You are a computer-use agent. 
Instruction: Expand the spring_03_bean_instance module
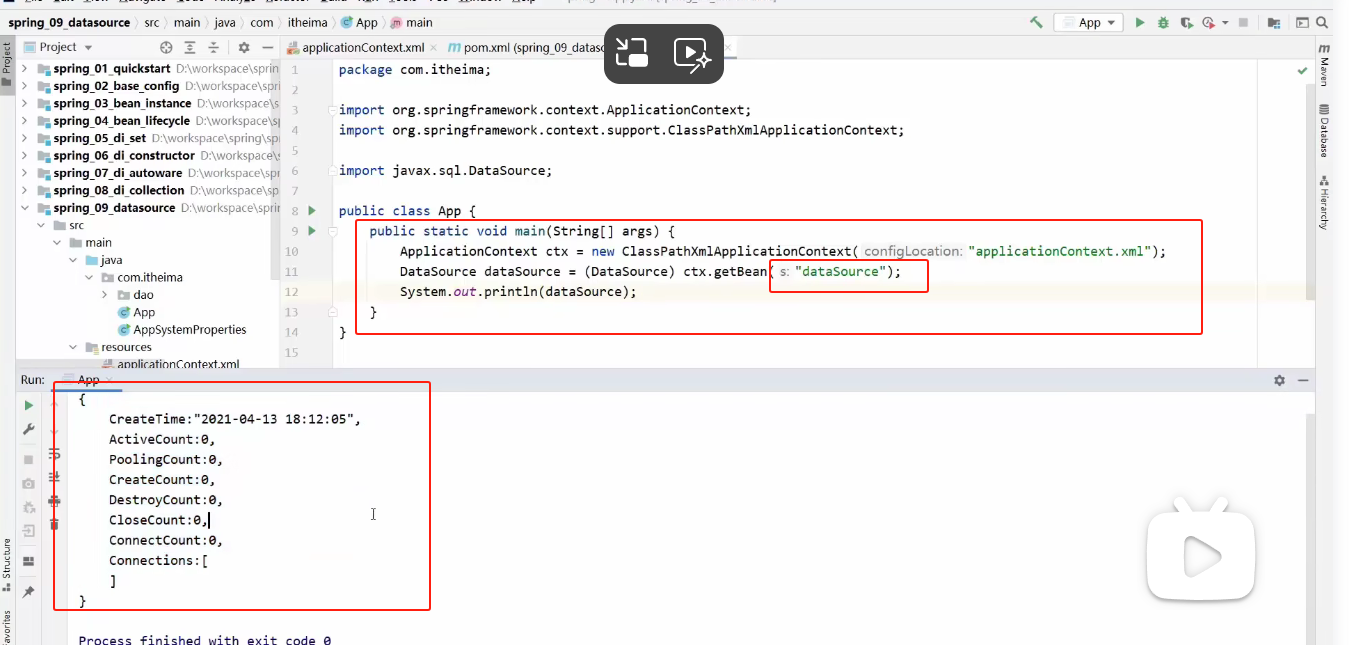pyautogui.click(x=25, y=103)
